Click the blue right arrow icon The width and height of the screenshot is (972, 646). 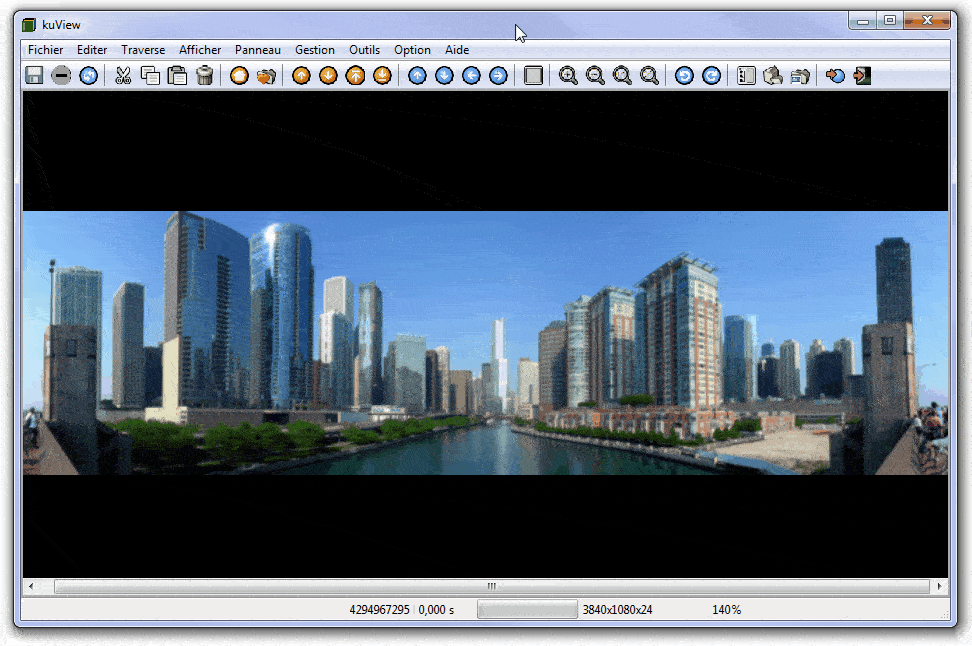click(x=498, y=76)
